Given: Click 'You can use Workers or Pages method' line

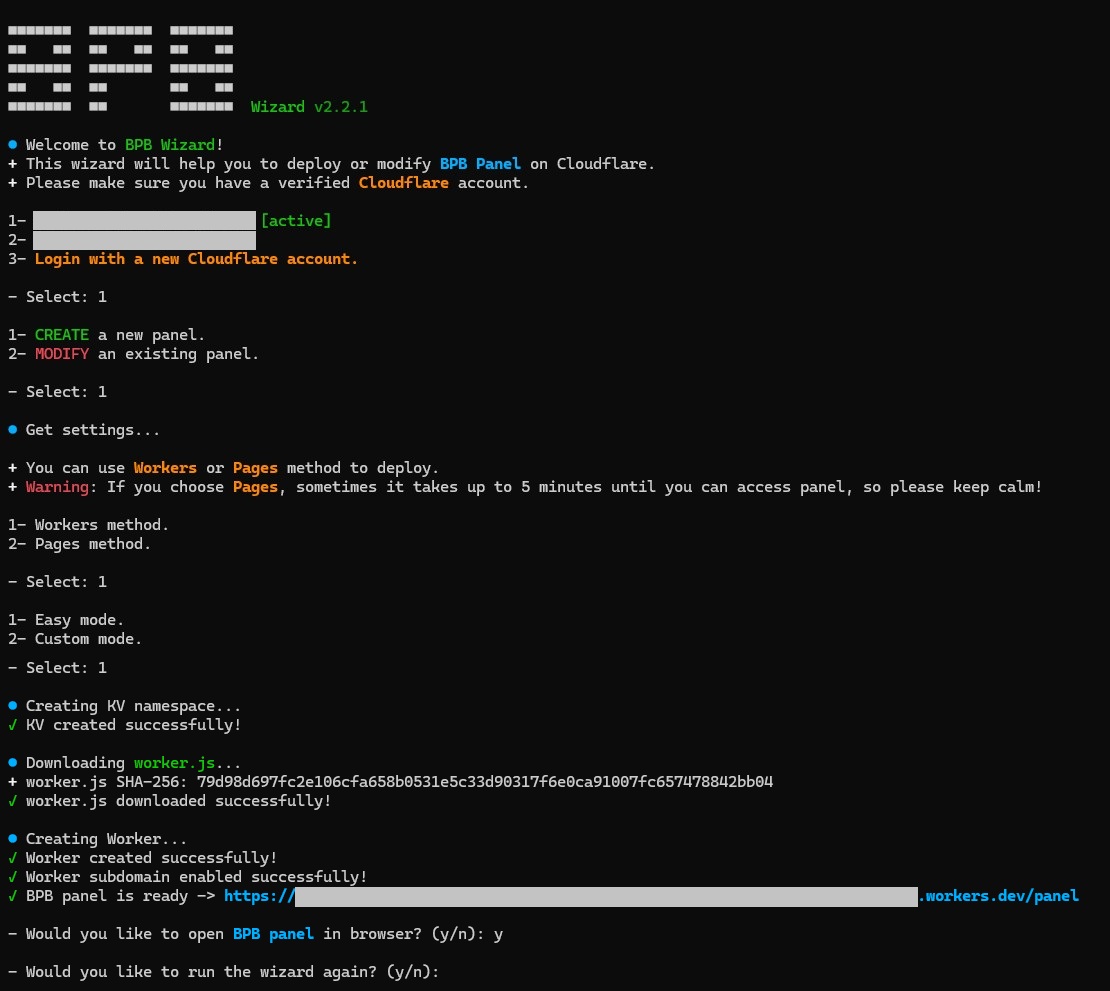Looking at the screenshot, I should point(224,468).
